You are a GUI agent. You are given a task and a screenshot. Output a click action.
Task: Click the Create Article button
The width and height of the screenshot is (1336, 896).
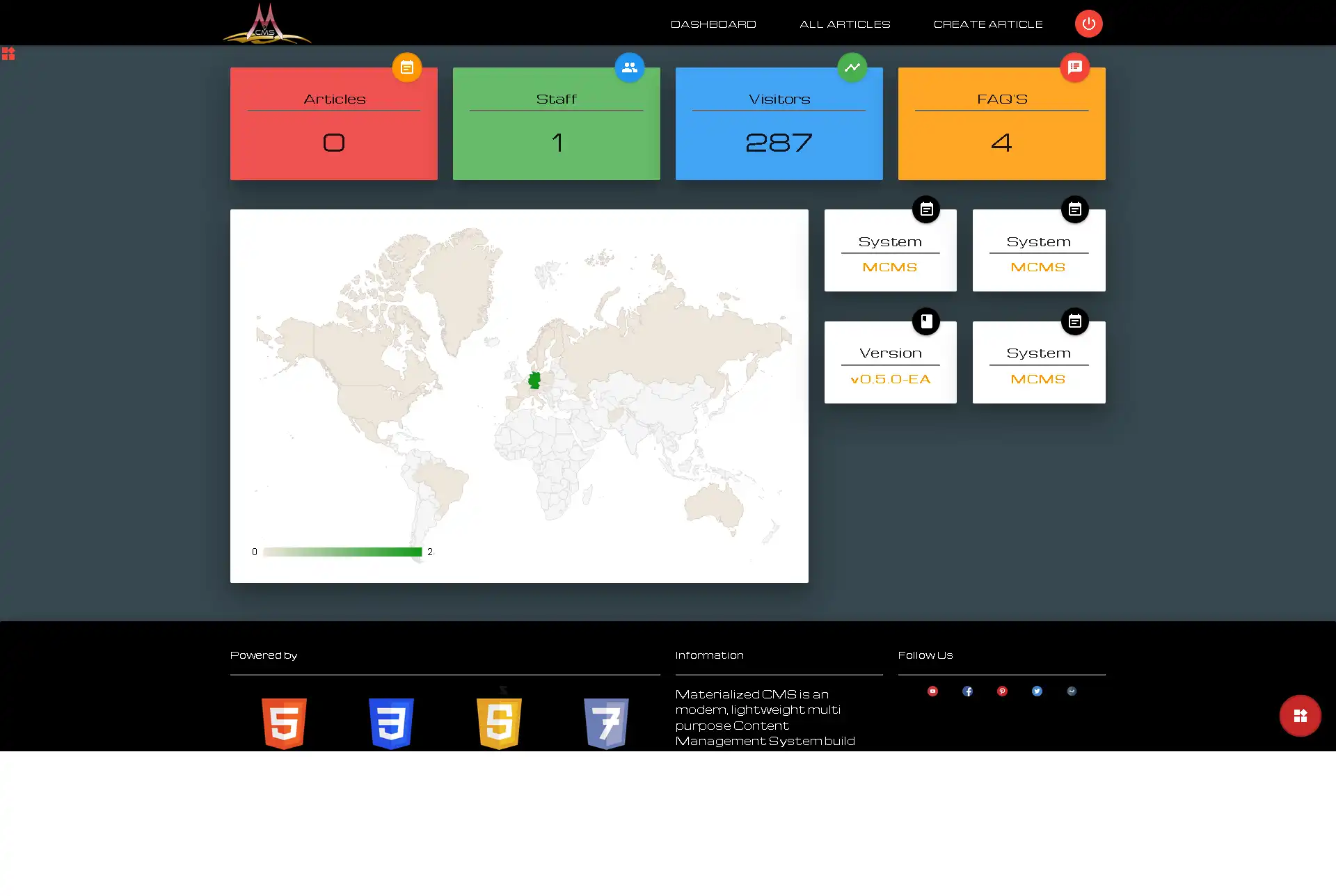(987, 23)
